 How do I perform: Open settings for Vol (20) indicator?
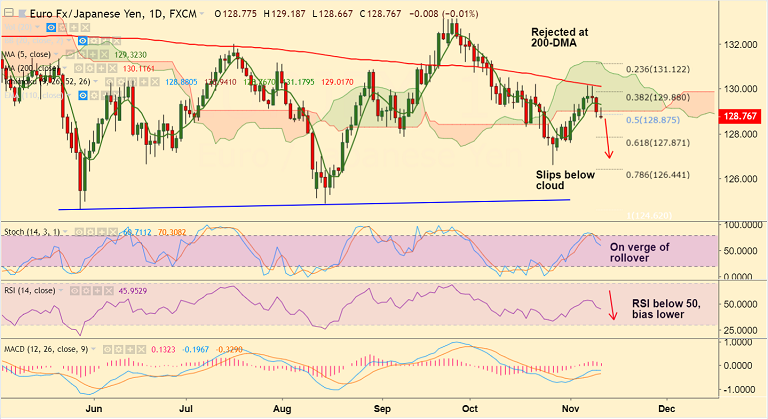[63, 27]
